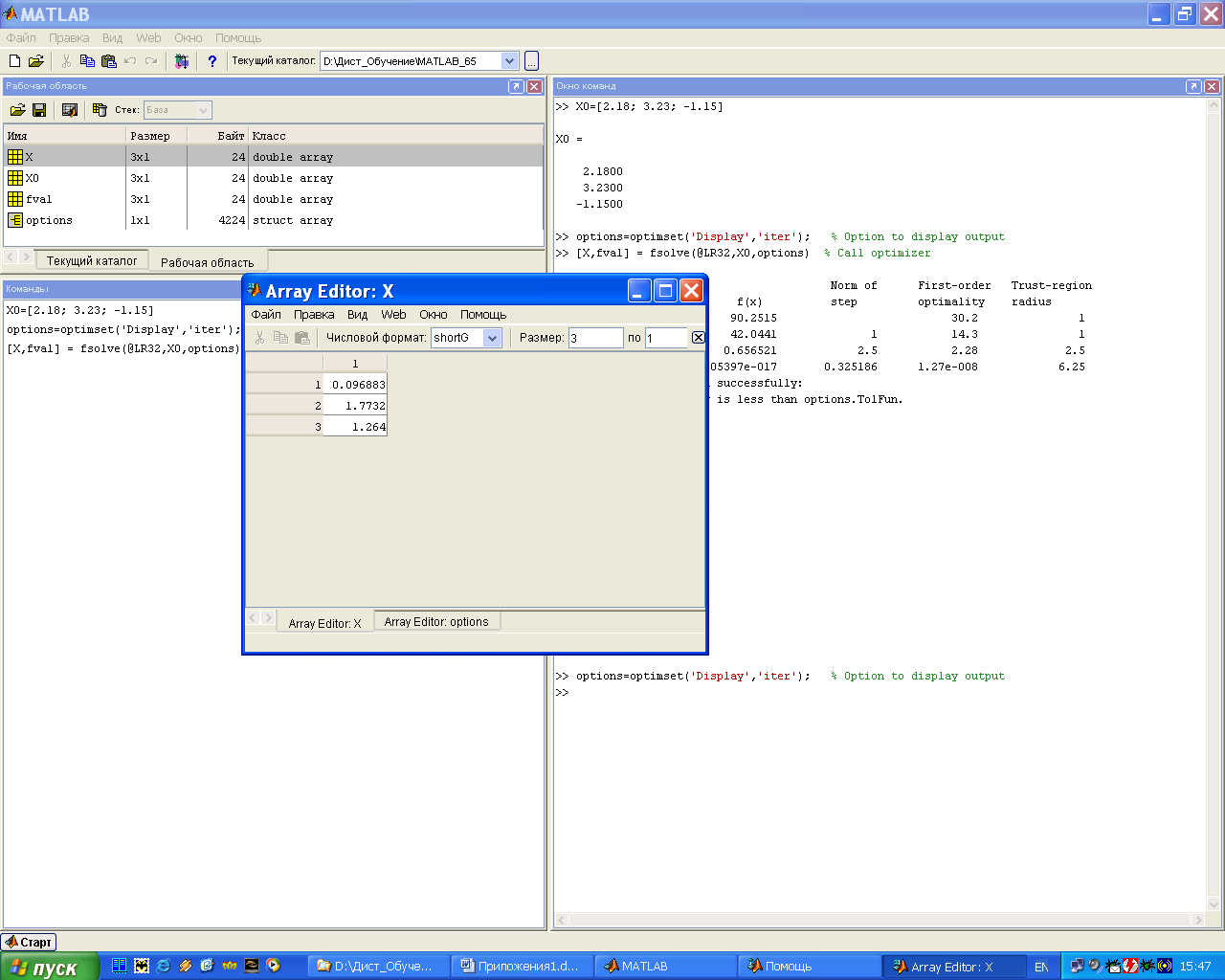Select the Array Editor: options tab

point(436,622)
